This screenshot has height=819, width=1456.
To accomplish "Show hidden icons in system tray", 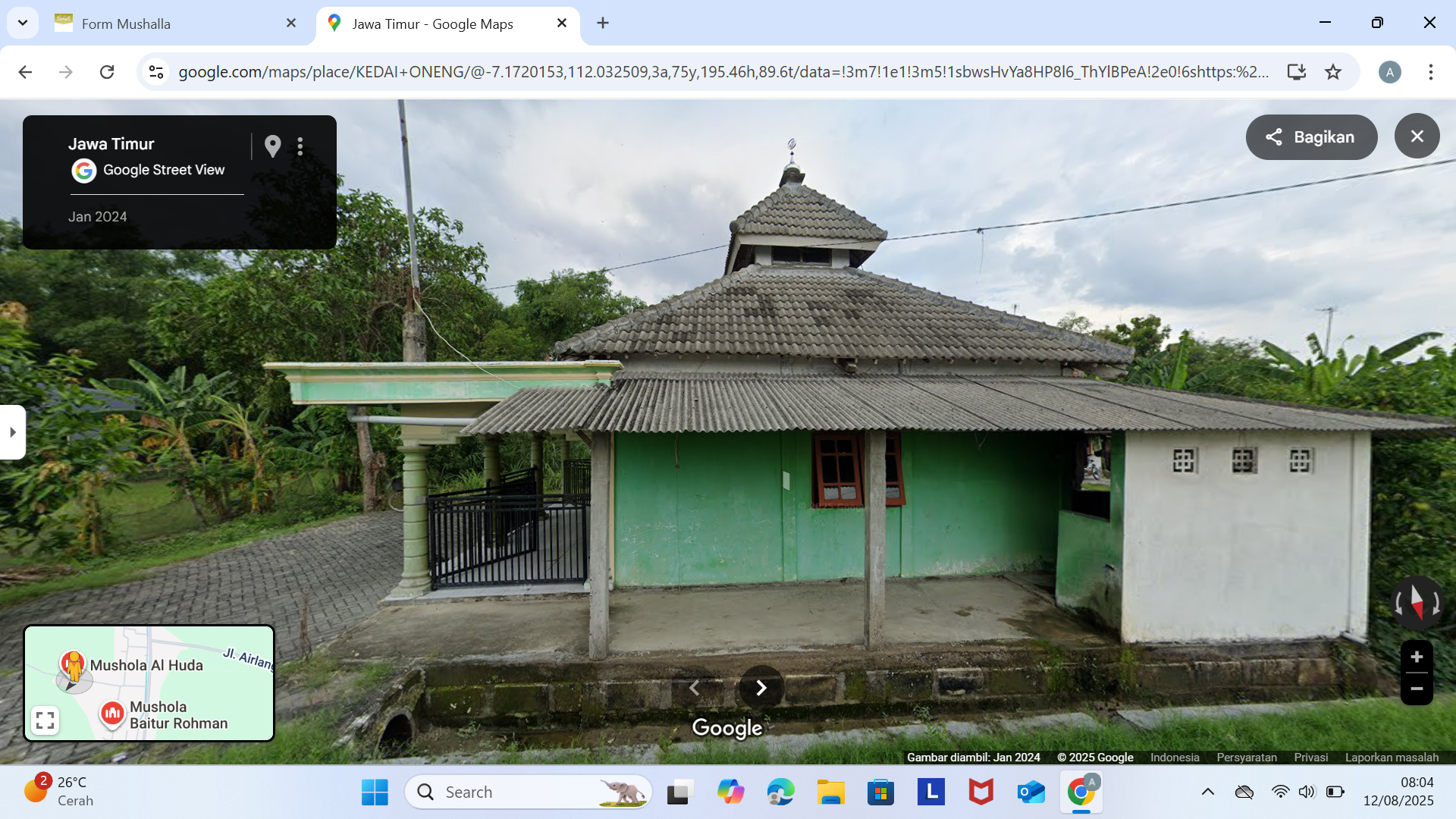I will [x=1208, y=792].
